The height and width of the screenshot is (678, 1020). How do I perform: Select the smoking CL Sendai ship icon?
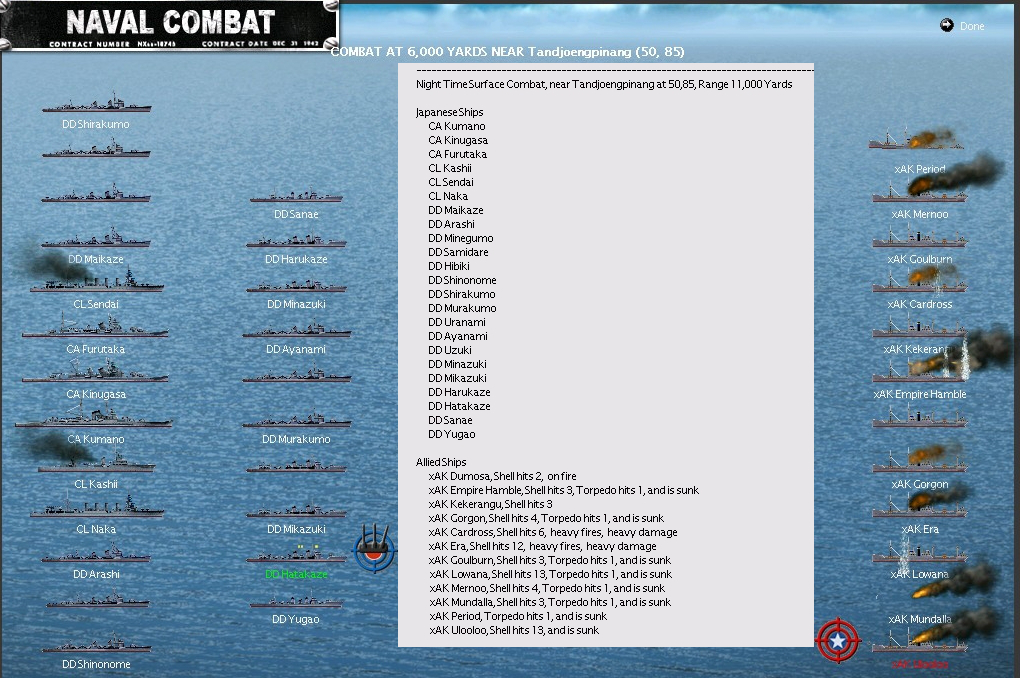click(x=96, y=281)
